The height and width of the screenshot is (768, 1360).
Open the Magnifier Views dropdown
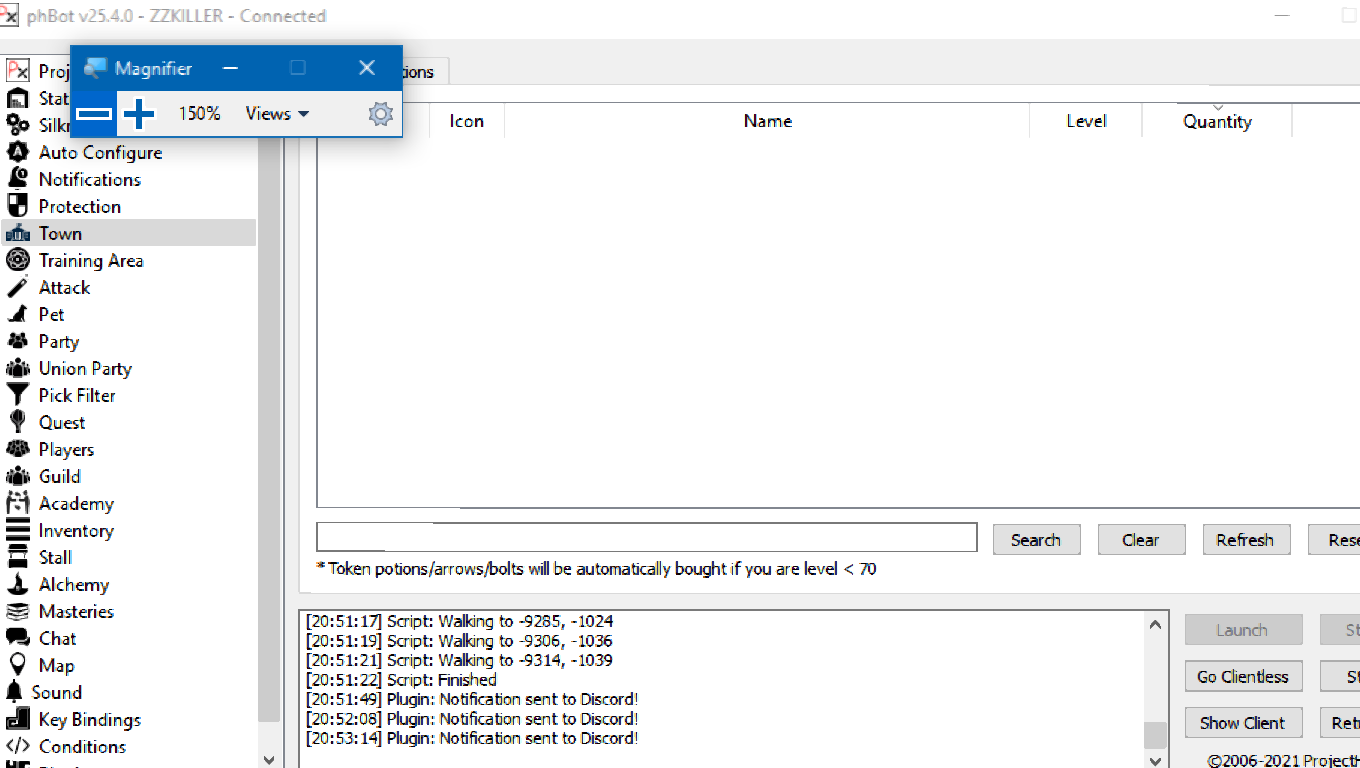(x=277, y=114)
